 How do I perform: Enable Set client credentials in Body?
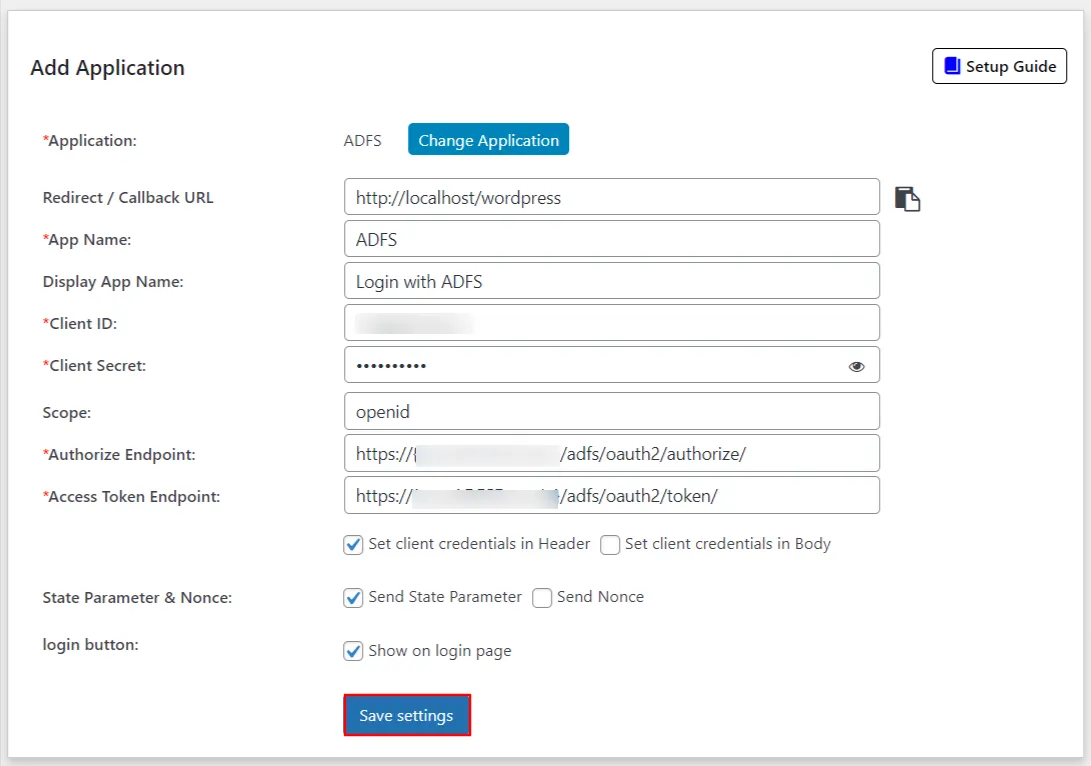pos(610,544)
